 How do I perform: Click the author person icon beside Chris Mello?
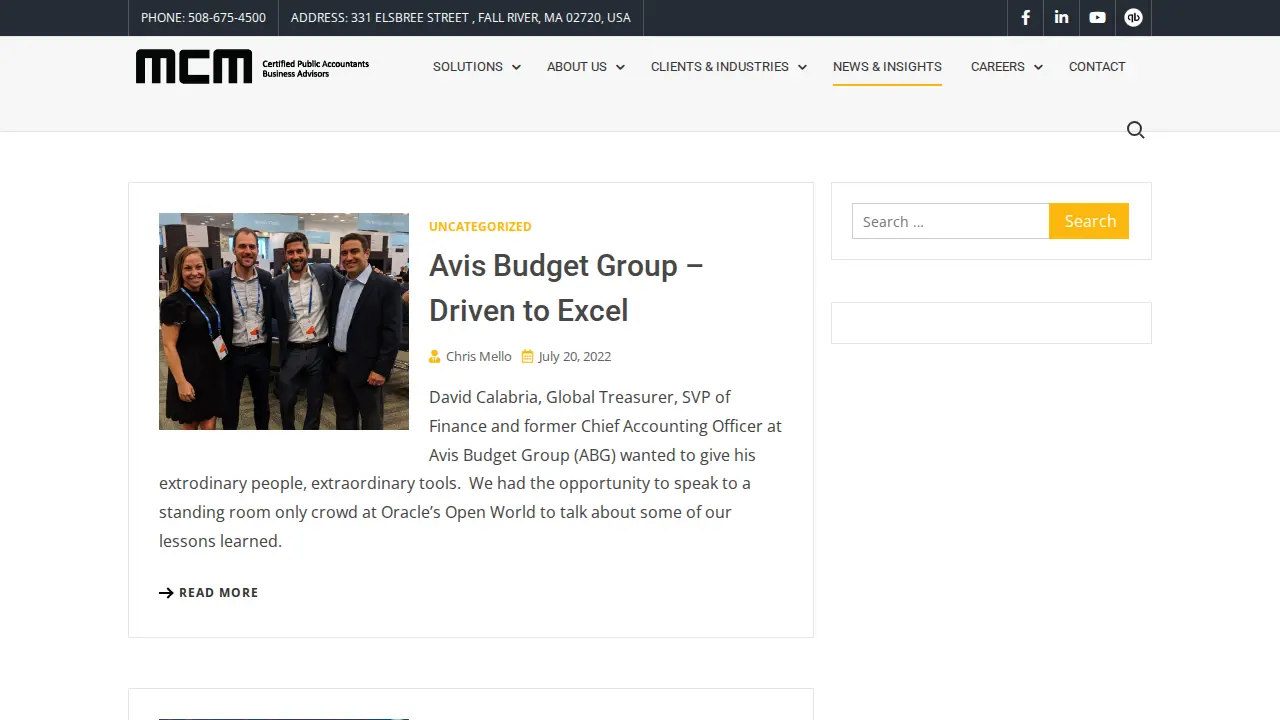point(435,357)
